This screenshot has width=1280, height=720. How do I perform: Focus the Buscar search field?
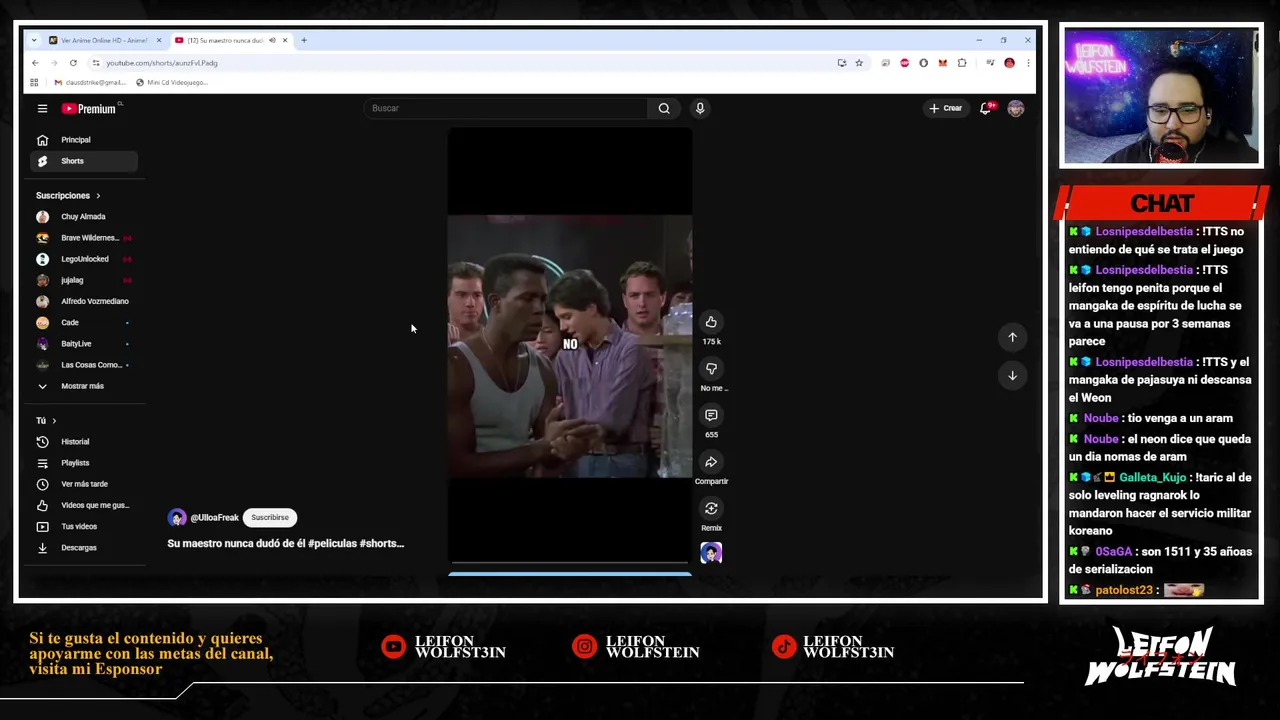click(x=506, y=108)
